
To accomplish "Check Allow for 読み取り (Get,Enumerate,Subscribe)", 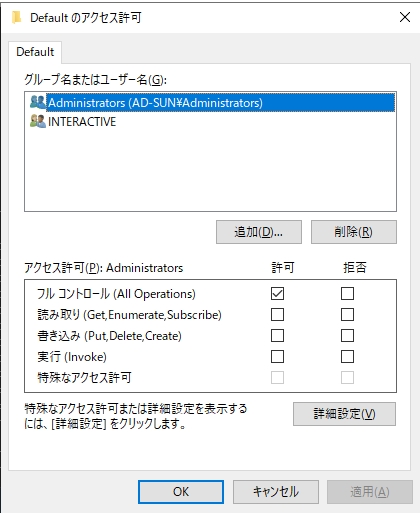I will pos(277,315).
